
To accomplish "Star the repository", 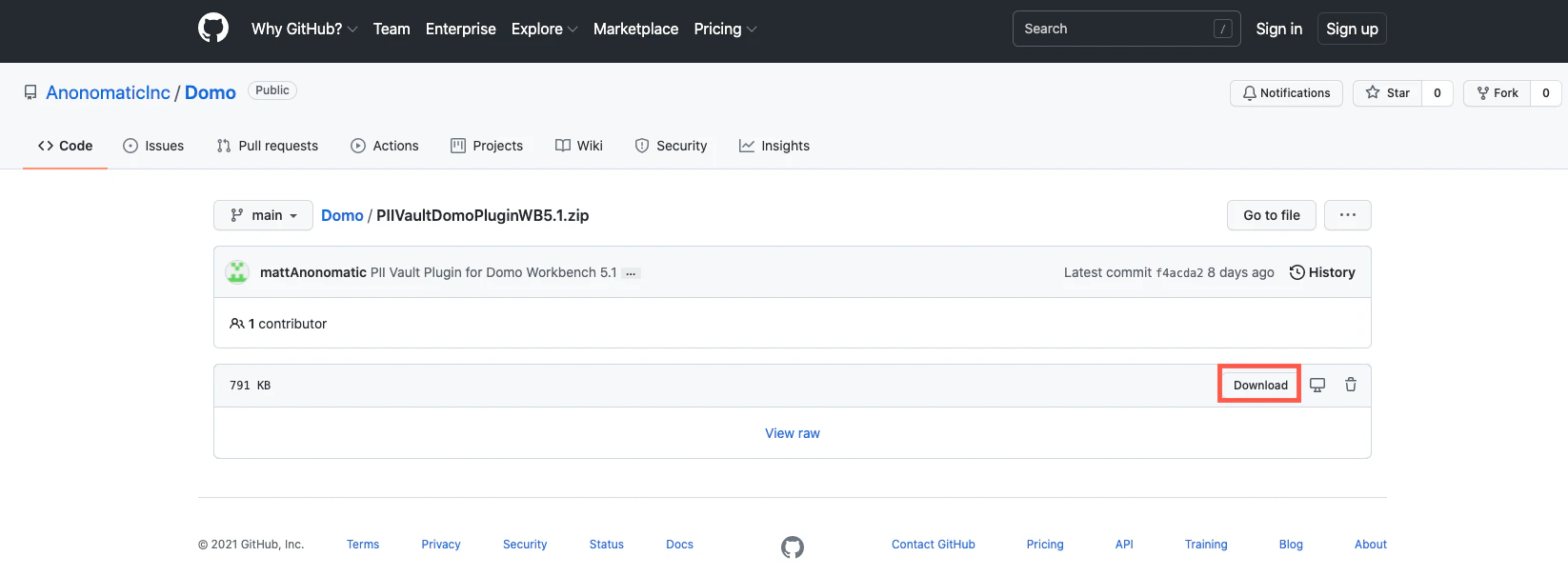I will coord(1387,92).
